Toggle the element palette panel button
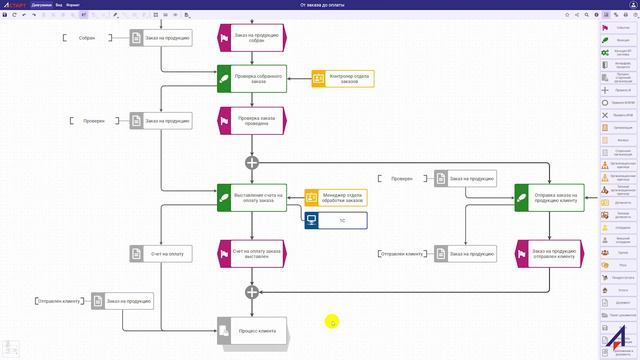 (606, 15)
